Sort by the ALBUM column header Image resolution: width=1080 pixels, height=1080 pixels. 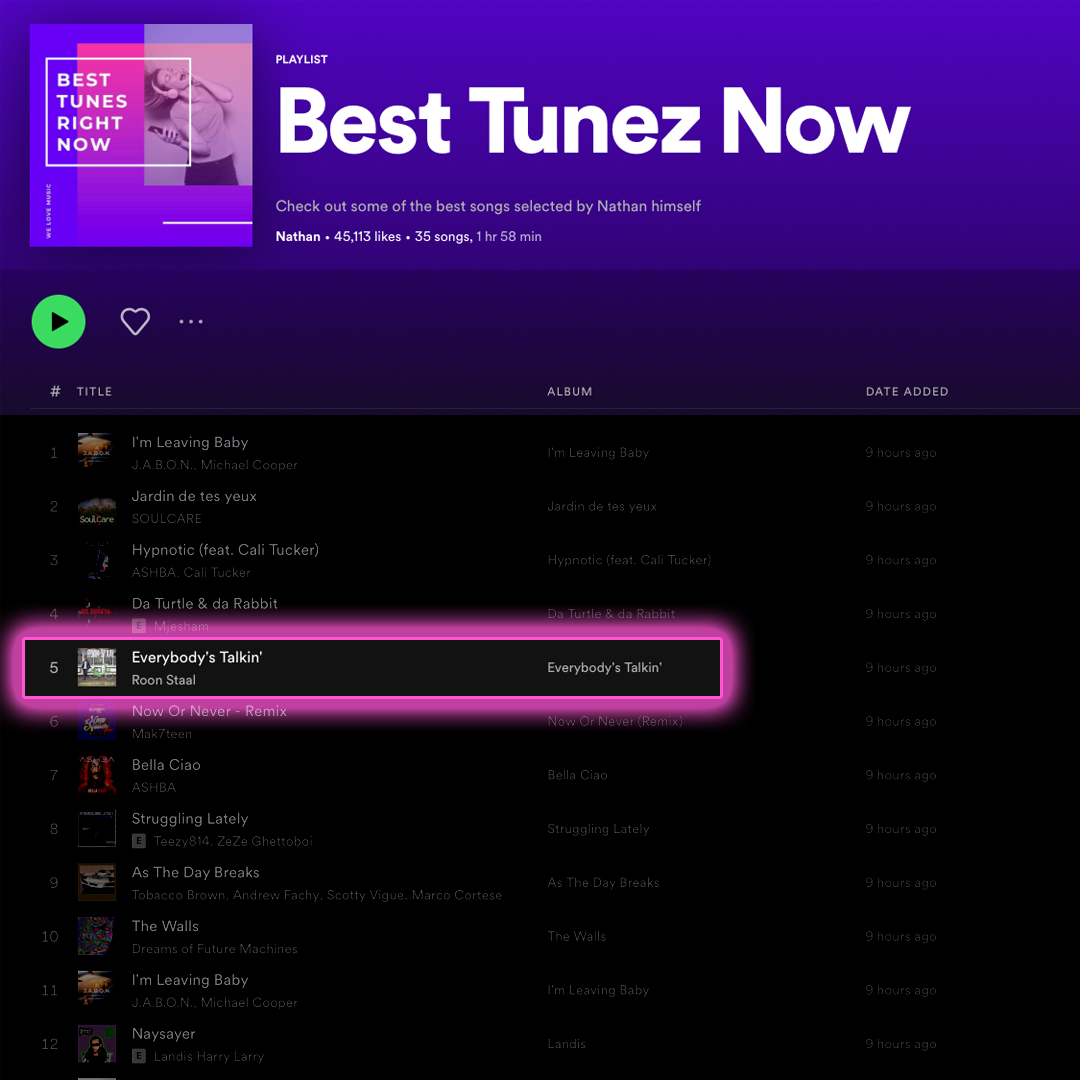[x=570, y=391]
